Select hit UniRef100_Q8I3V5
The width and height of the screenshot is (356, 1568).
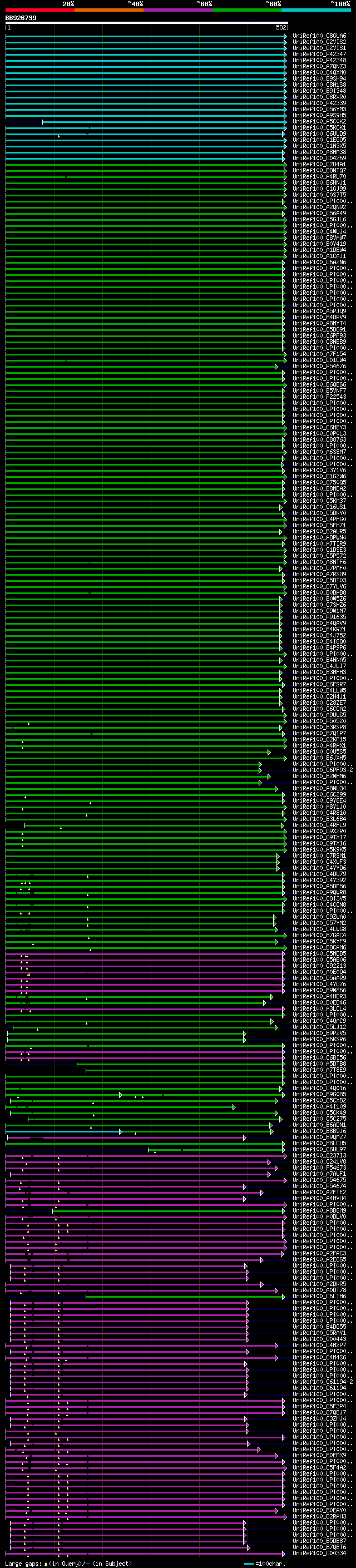point(319,898)
